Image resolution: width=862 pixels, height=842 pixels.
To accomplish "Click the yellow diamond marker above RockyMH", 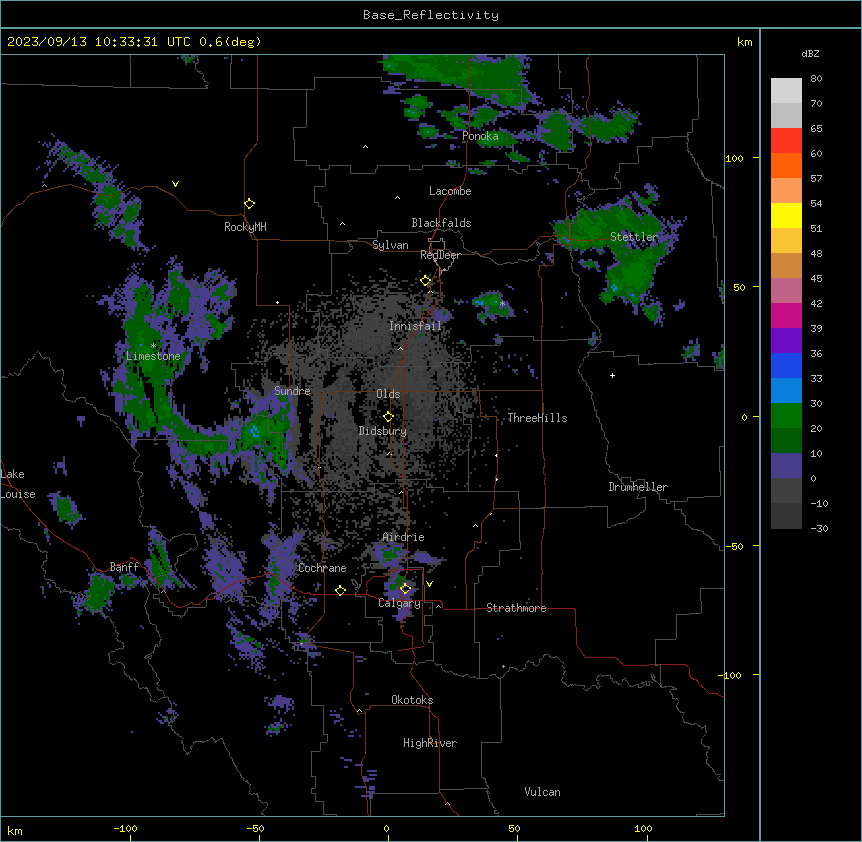I will tap(250, 204).
